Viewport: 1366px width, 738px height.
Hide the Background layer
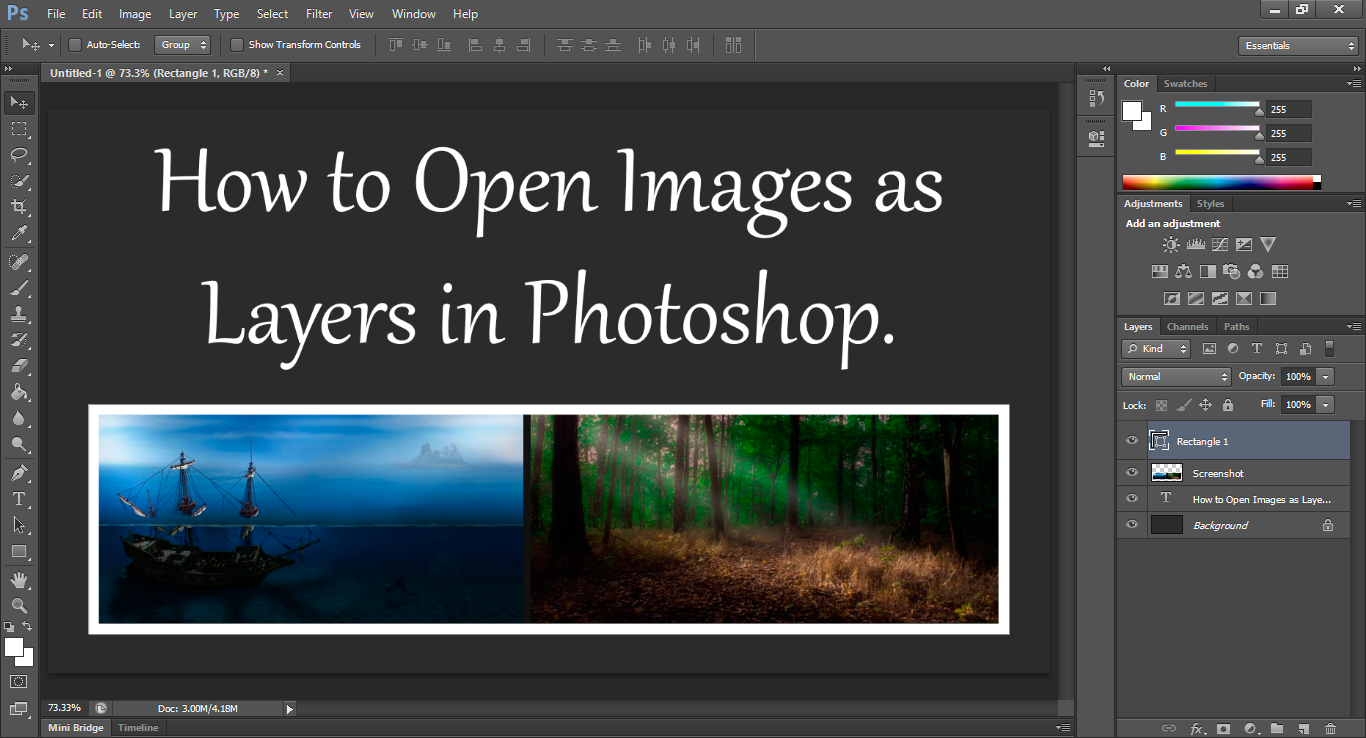pyautogui.click(x=1132, y=524)
